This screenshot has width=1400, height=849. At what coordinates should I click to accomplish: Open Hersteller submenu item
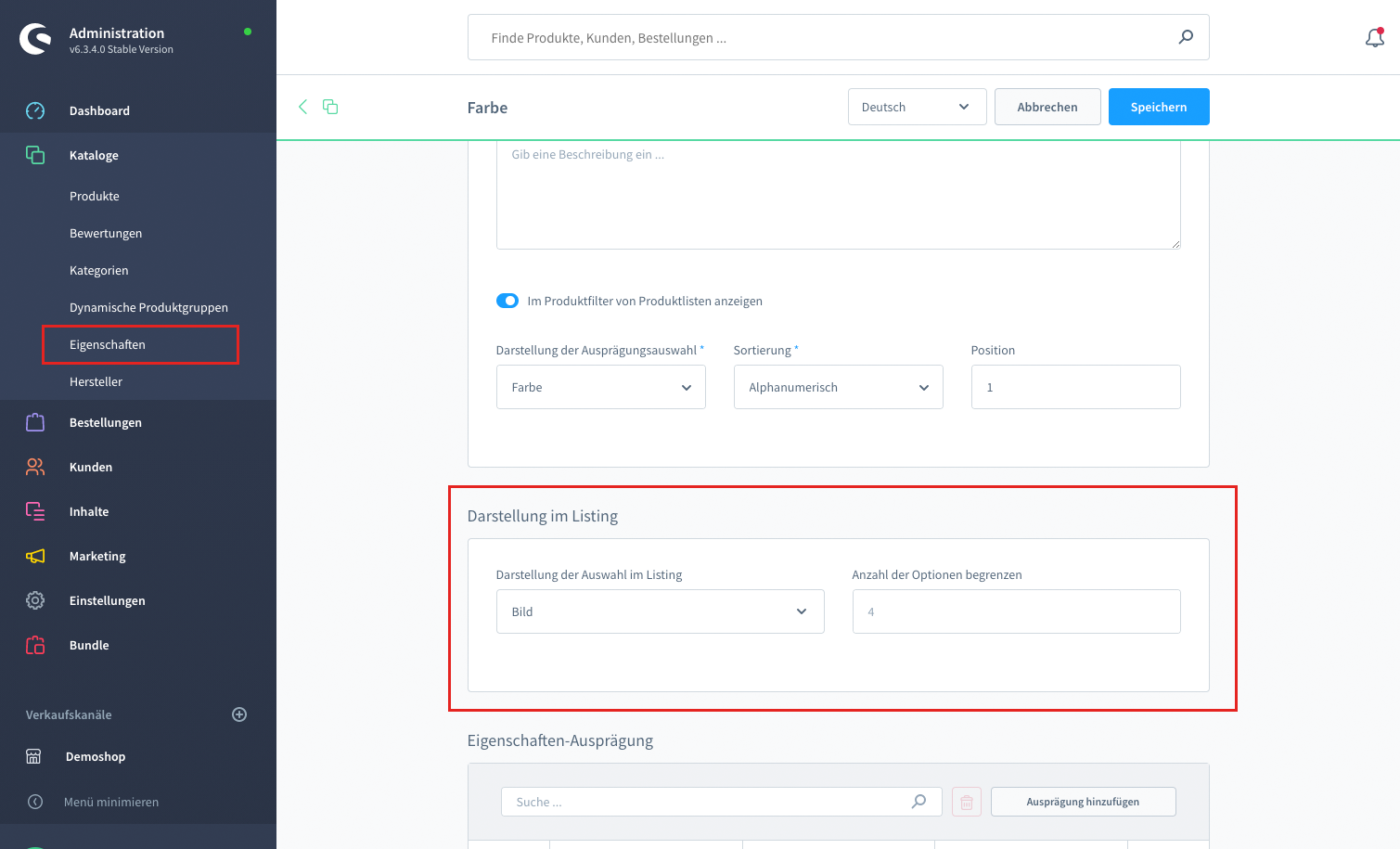coord(96,381)
